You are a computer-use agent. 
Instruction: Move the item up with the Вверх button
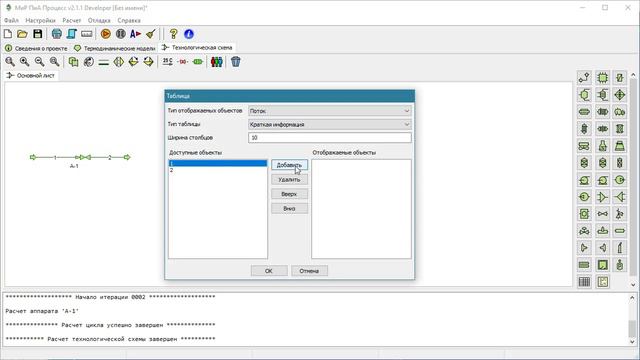coord(289,194)
